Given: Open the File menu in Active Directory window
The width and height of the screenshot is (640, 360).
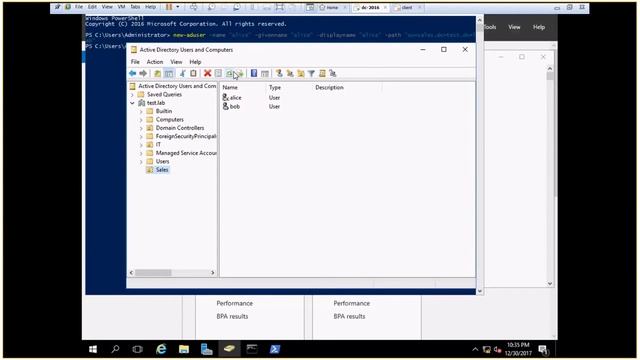Looking at the screenshot, I should [x=135, y=62].
